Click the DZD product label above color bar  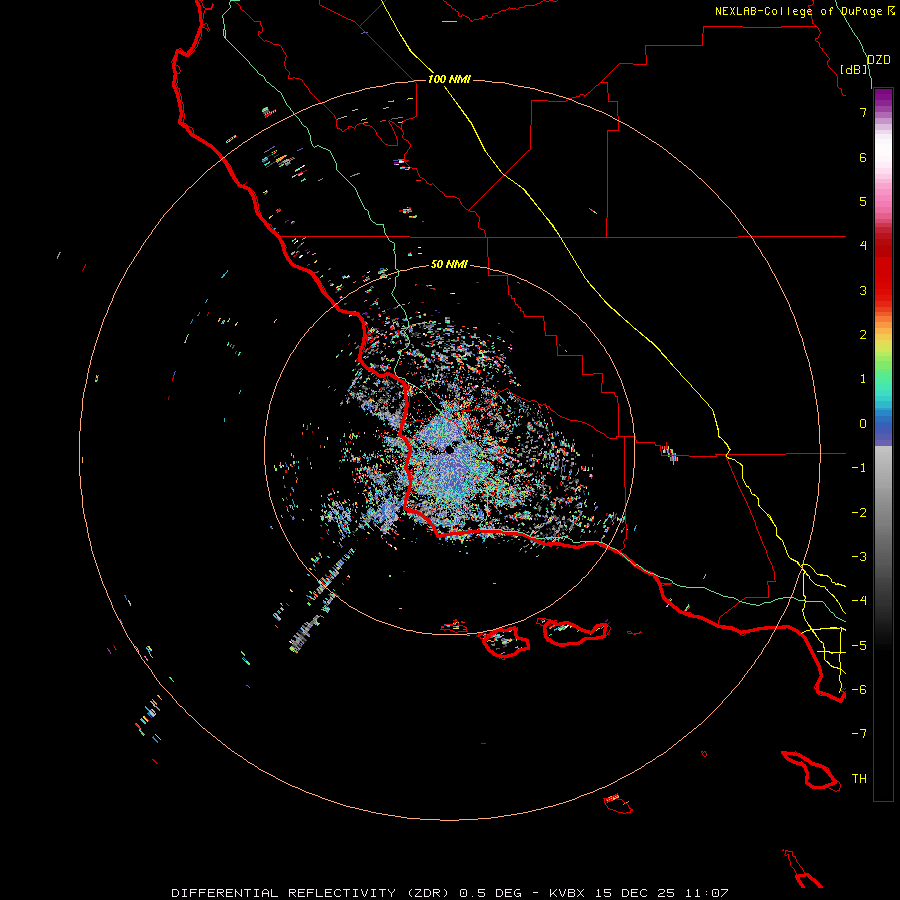[x=878, y=60]
